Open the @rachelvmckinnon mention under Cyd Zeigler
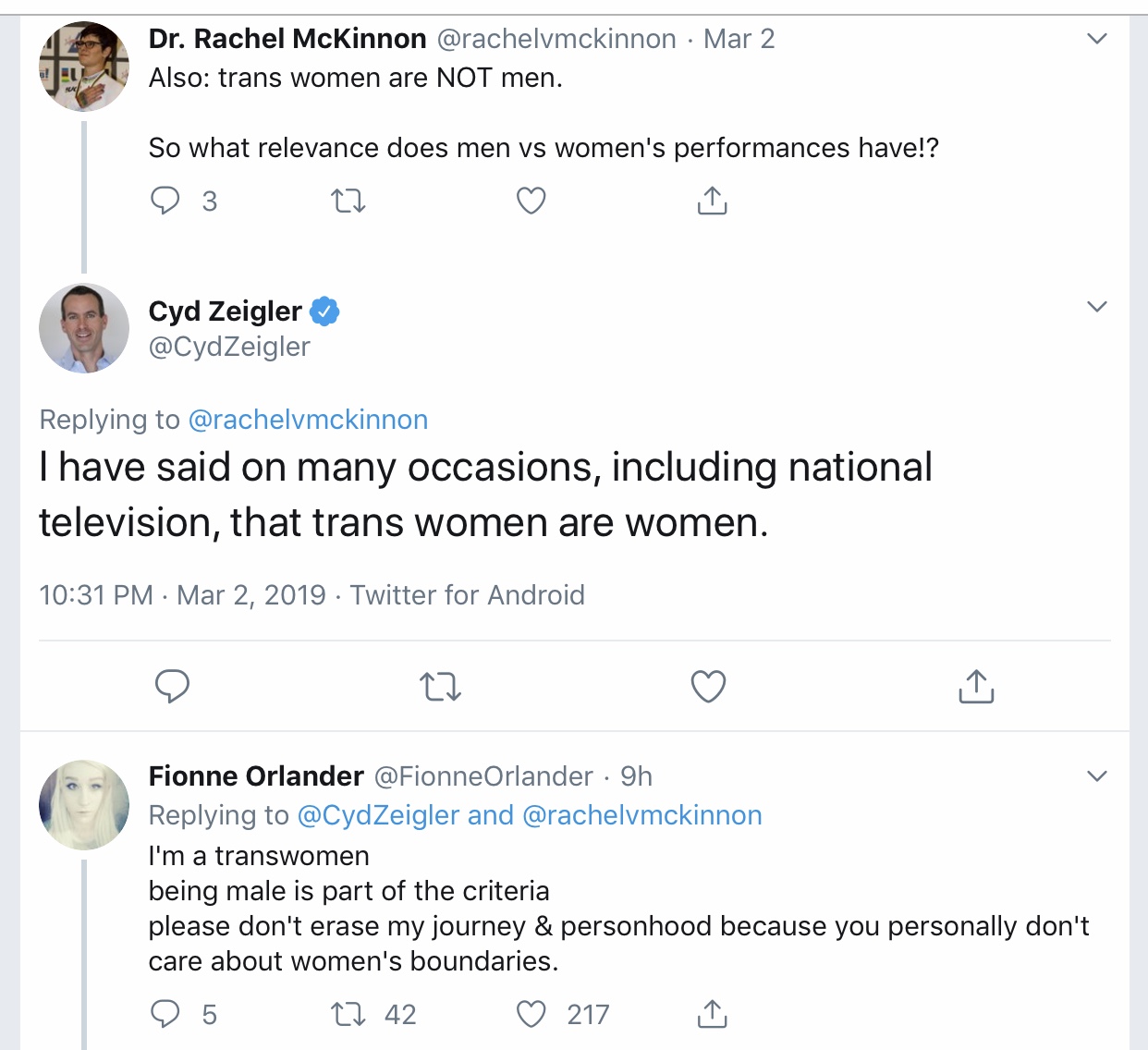The image size is (1148, 1050). [x=308, y=420]
